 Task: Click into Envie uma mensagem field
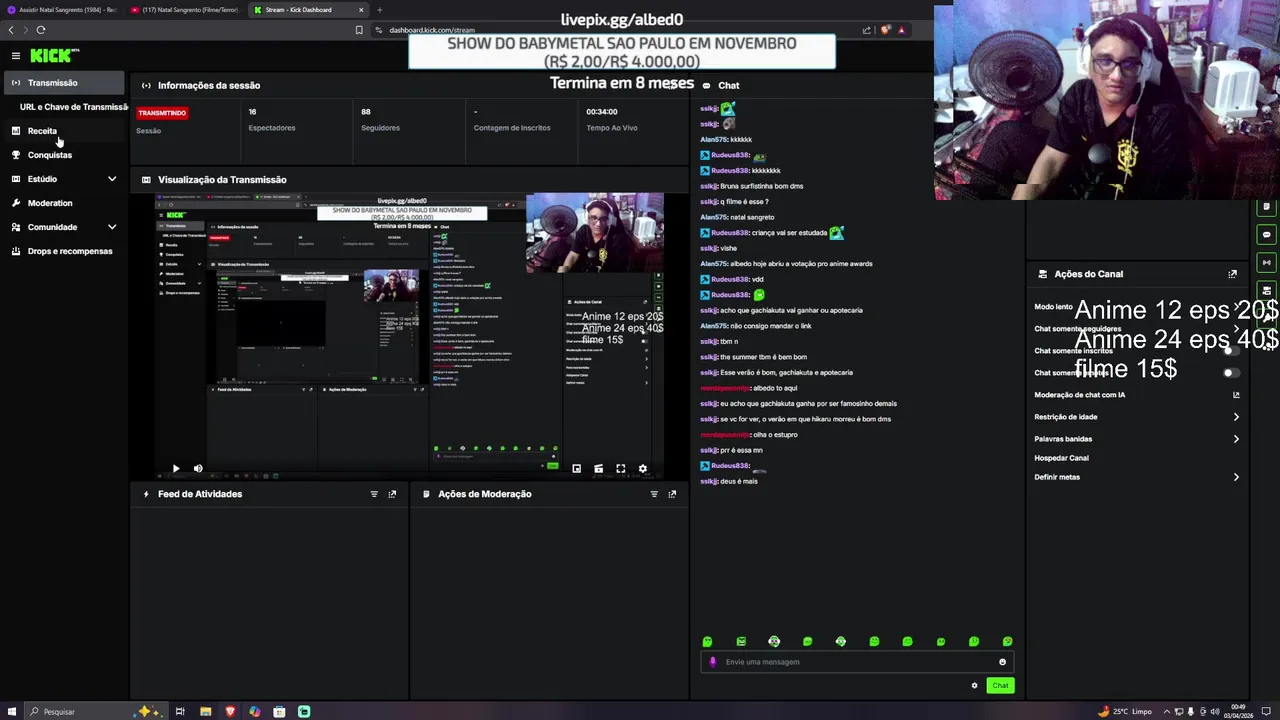coord(857,662)
